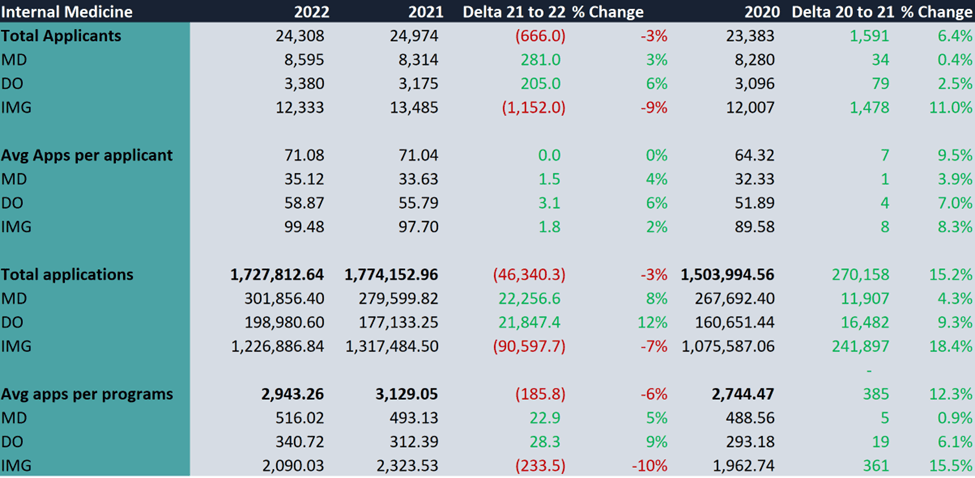Select the 2022 column header
This screenshot has height=478, width=975.
pos(305,12)
